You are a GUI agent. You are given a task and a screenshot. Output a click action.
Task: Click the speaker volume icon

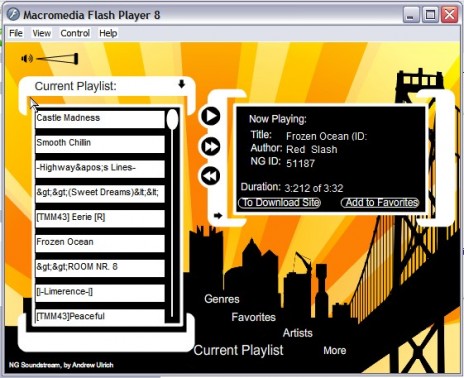coord(27,59)
